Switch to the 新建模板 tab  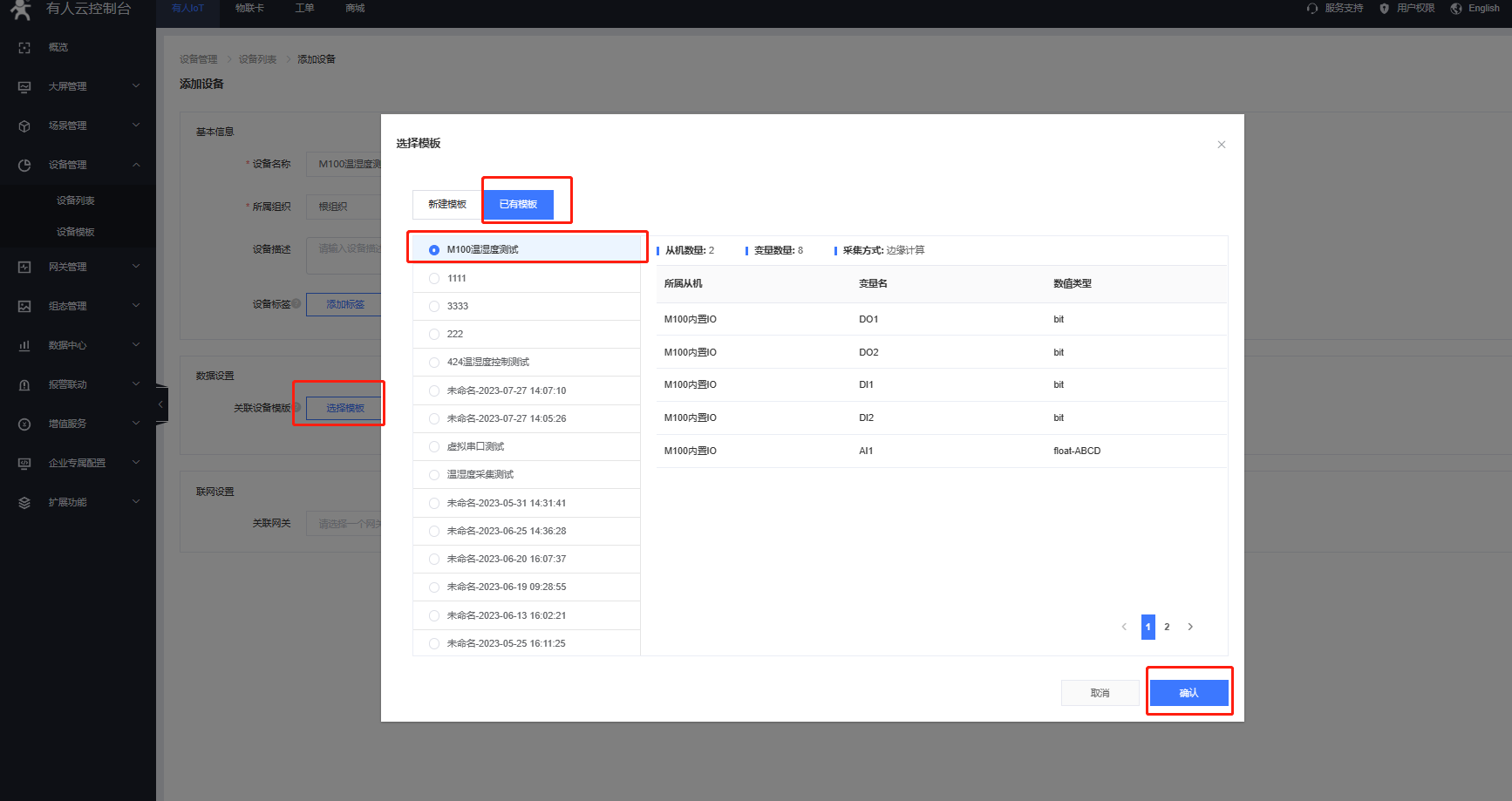[447, 205]
